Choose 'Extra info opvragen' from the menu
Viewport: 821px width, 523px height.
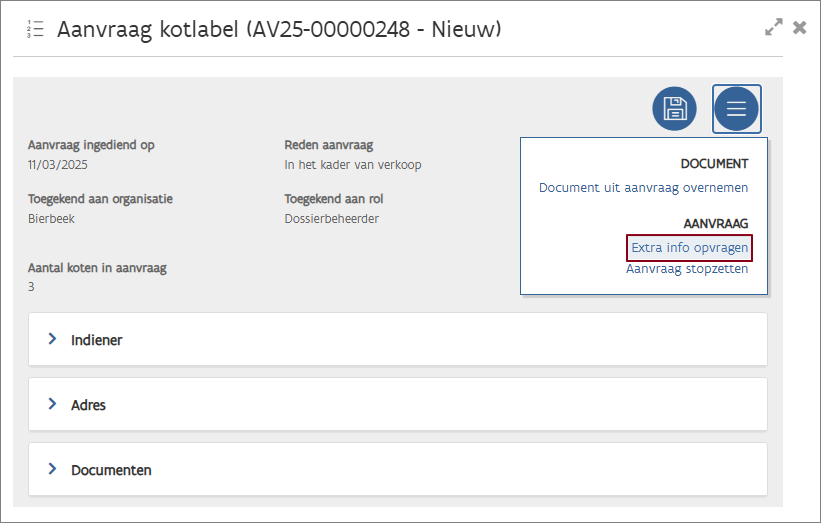(x=689, y=248)
